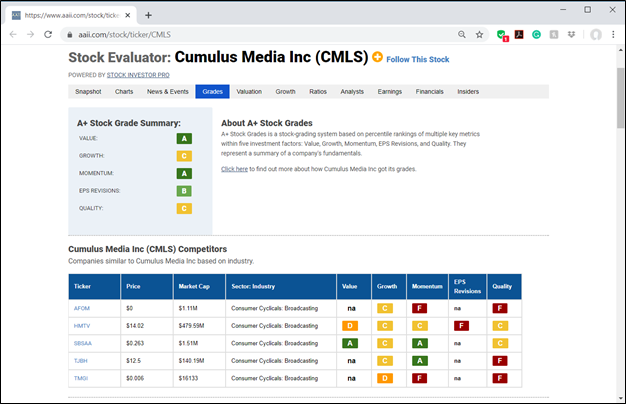Click the orange plus Follow This Stock icon
This screenshot has height=404, width=626.
click(378, 57)
